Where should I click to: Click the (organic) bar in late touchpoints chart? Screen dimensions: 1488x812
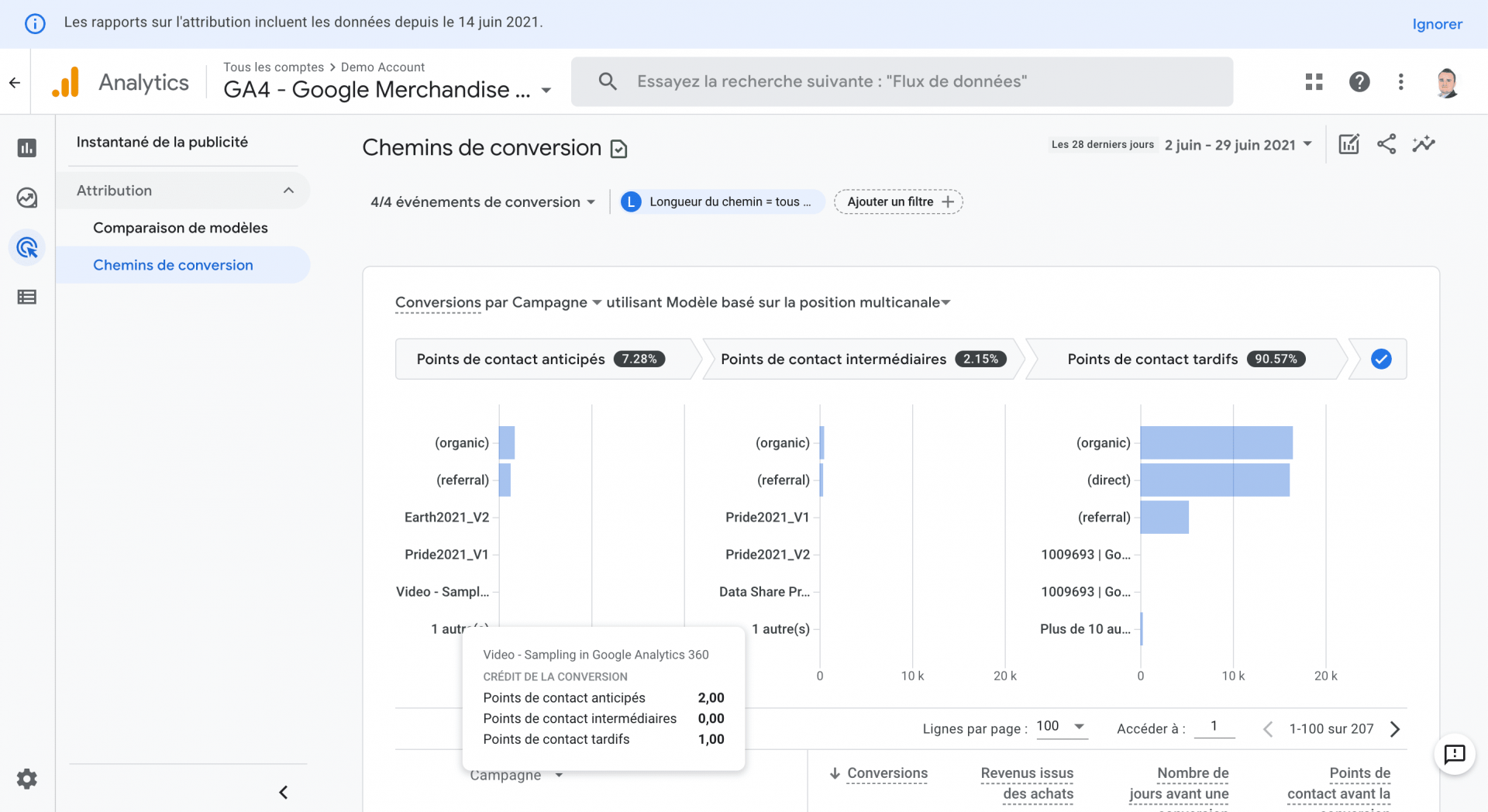pos(1216,442)
